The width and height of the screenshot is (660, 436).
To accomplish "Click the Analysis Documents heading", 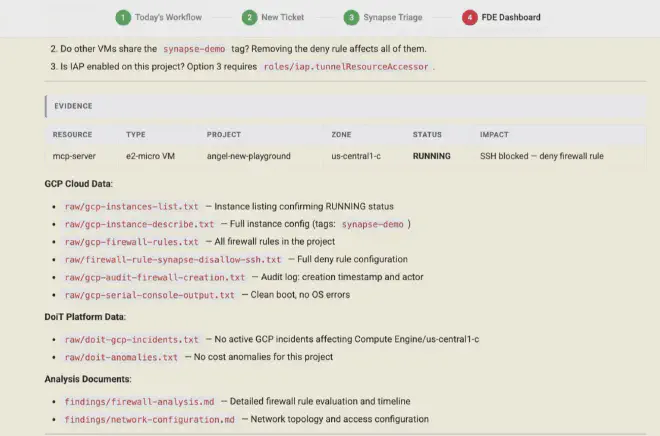I will pos(88,379).
